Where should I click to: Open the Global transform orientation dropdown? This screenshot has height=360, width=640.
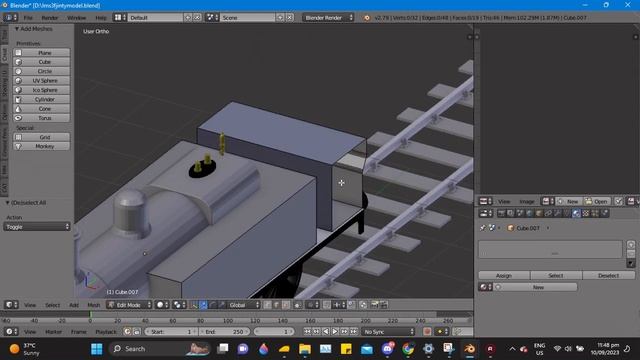[x=244, y=305]
